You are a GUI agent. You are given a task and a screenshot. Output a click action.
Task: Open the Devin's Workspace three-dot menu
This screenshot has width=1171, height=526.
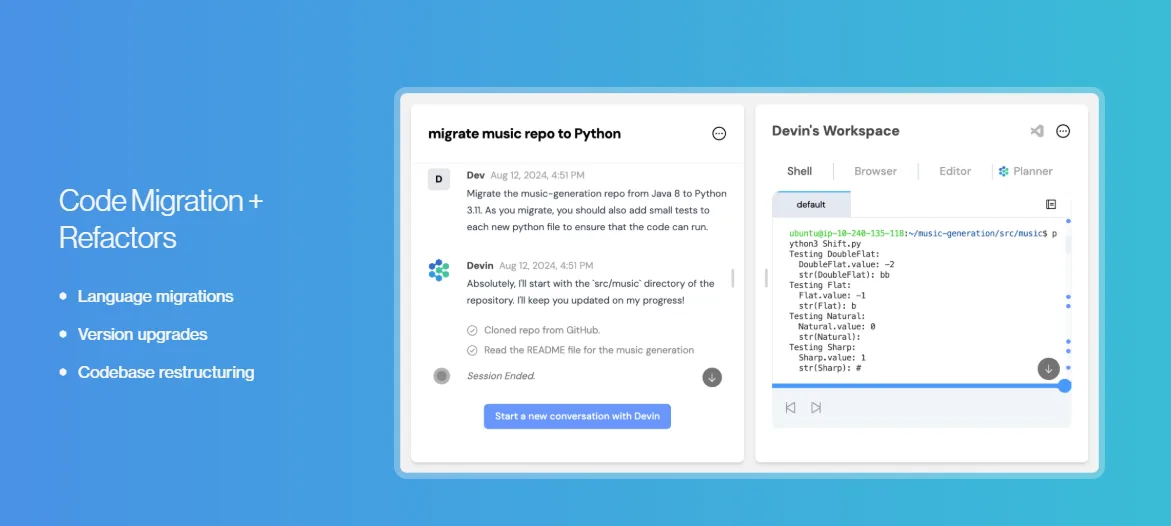coord(1063,131)
